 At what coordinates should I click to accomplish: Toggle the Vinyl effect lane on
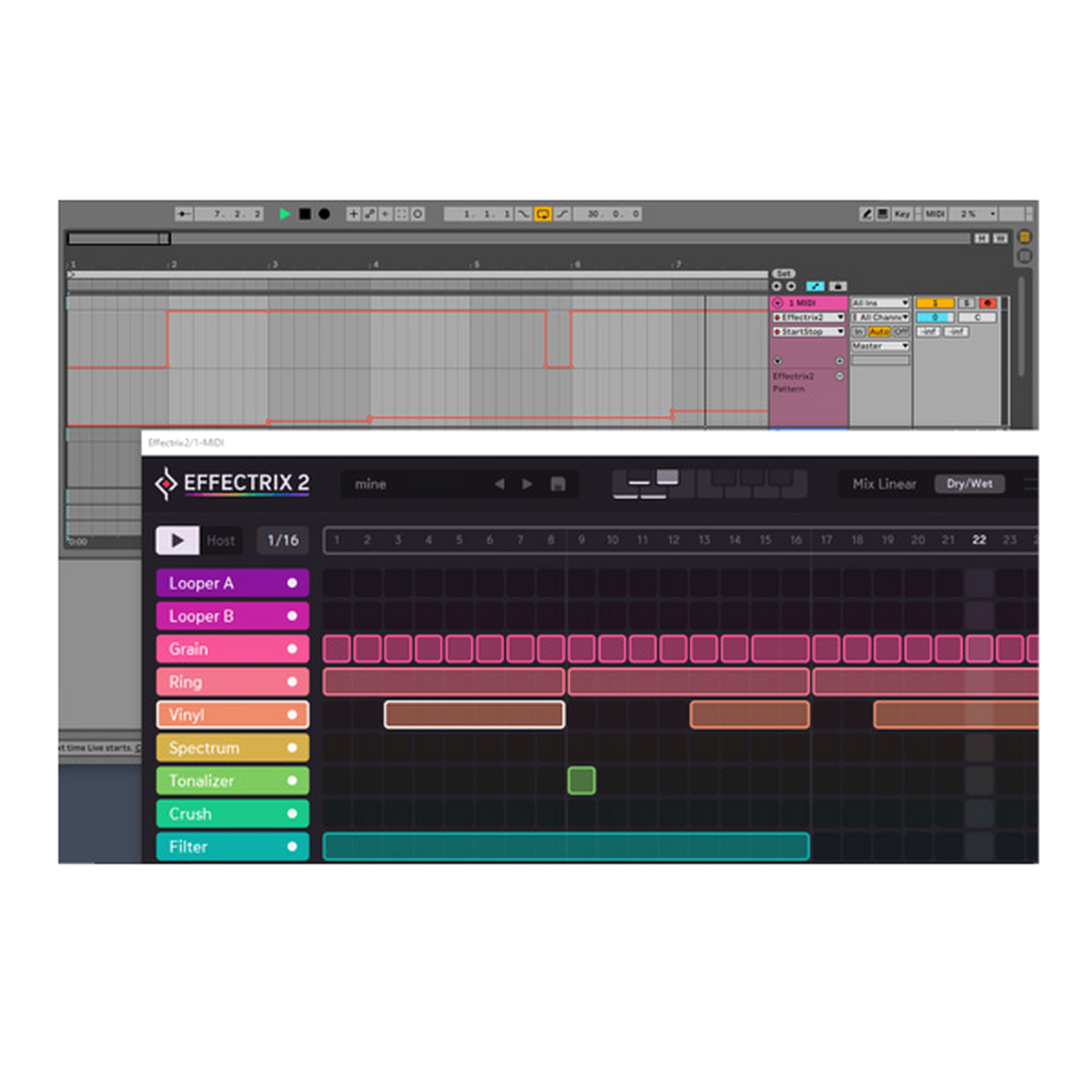click(x=293, y=714)
